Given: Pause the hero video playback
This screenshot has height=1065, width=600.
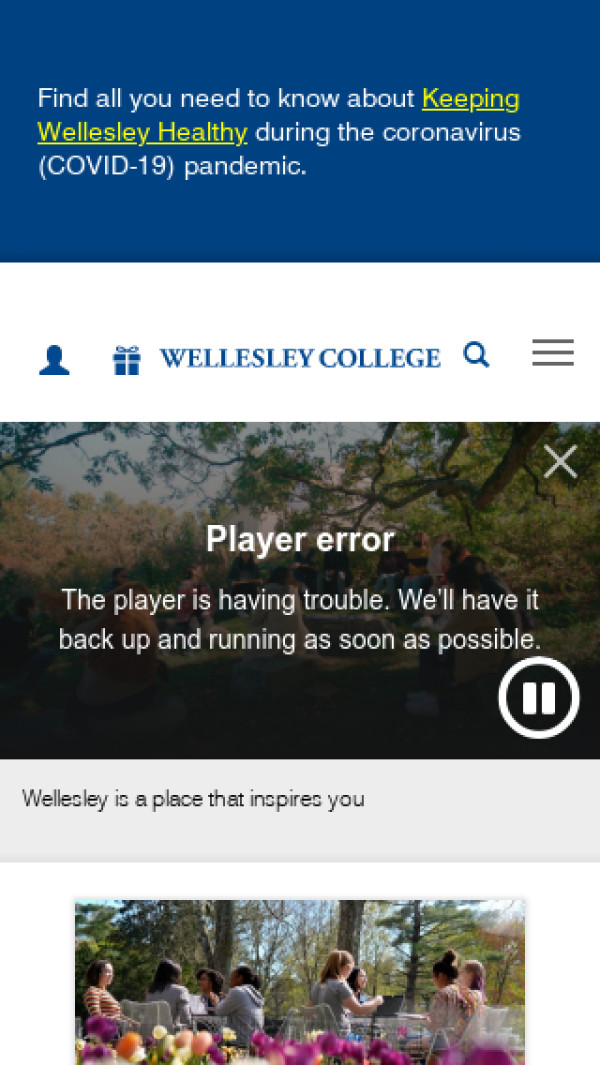Looking at the screenshot, I should point(539,698).
